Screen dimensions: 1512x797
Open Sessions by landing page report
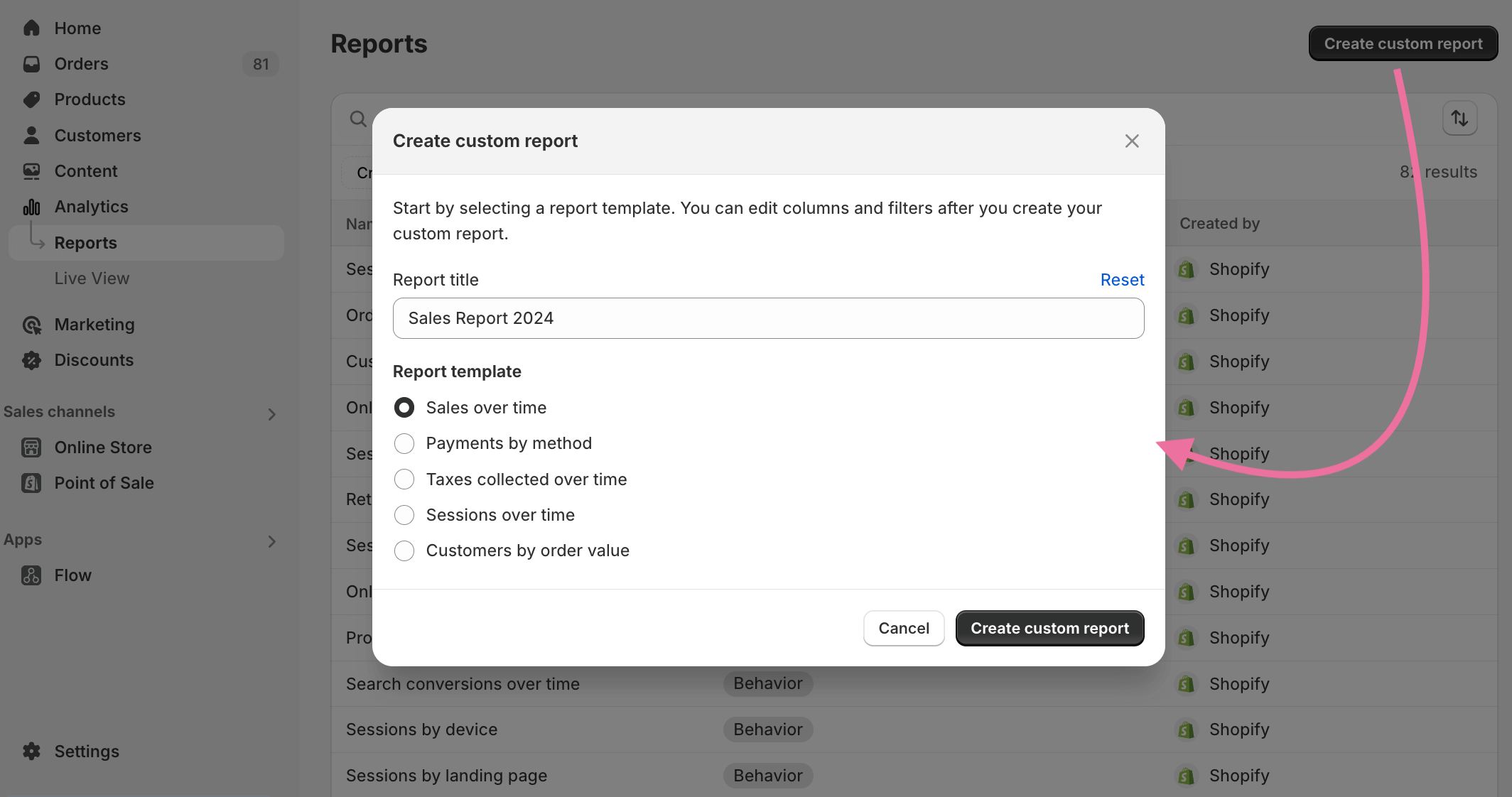pos(446,776)
